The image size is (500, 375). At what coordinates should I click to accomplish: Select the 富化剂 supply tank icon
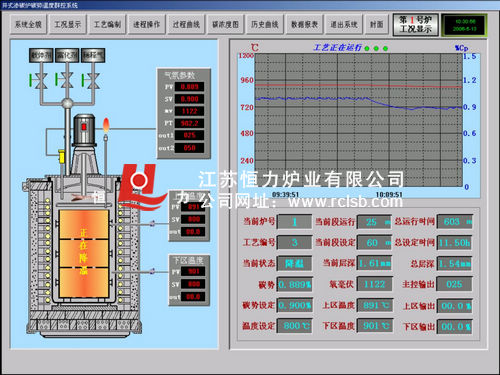pyautogui.click(x=67, y=55)
